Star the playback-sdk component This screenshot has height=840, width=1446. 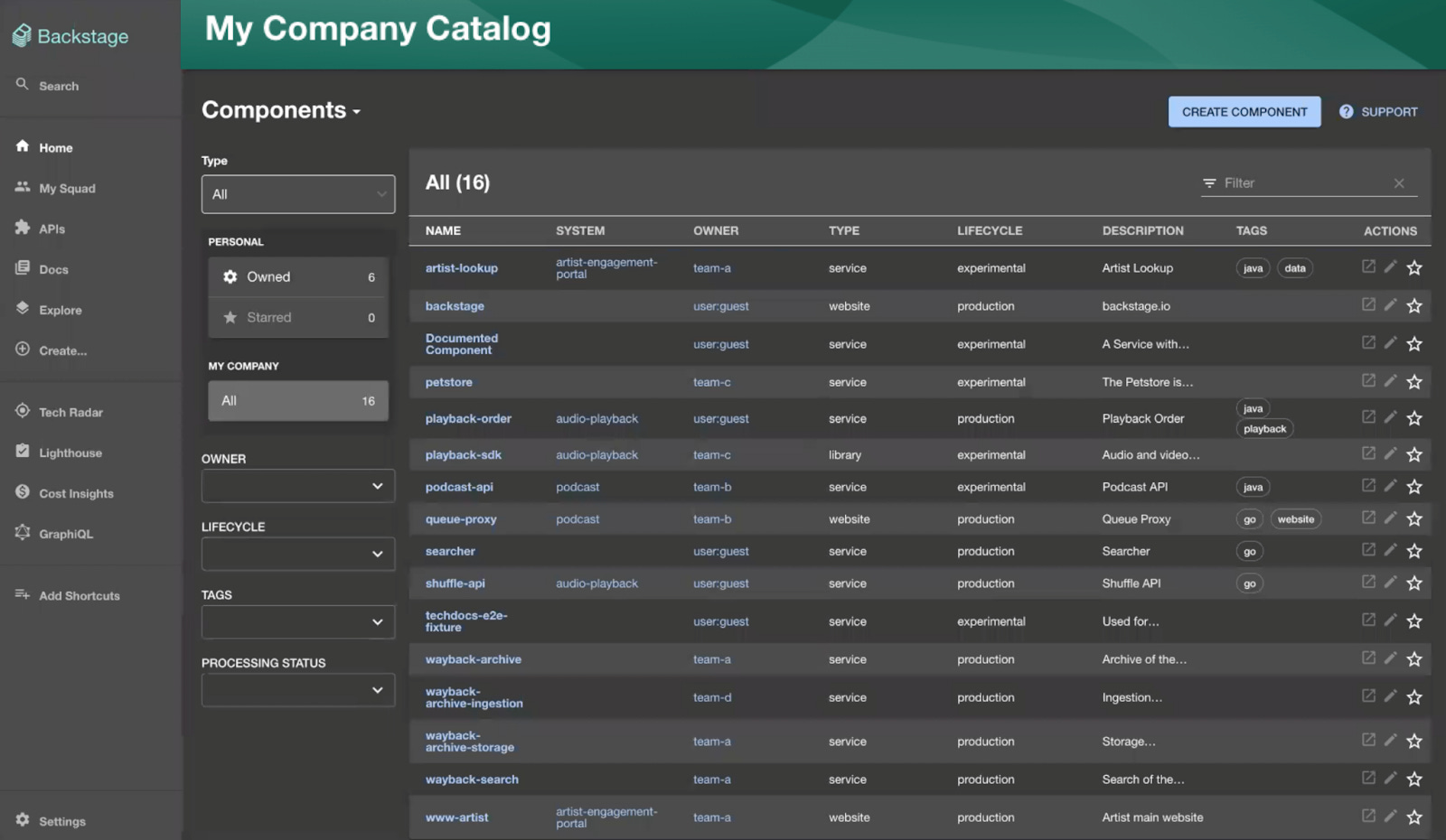tap(1413, 454)
